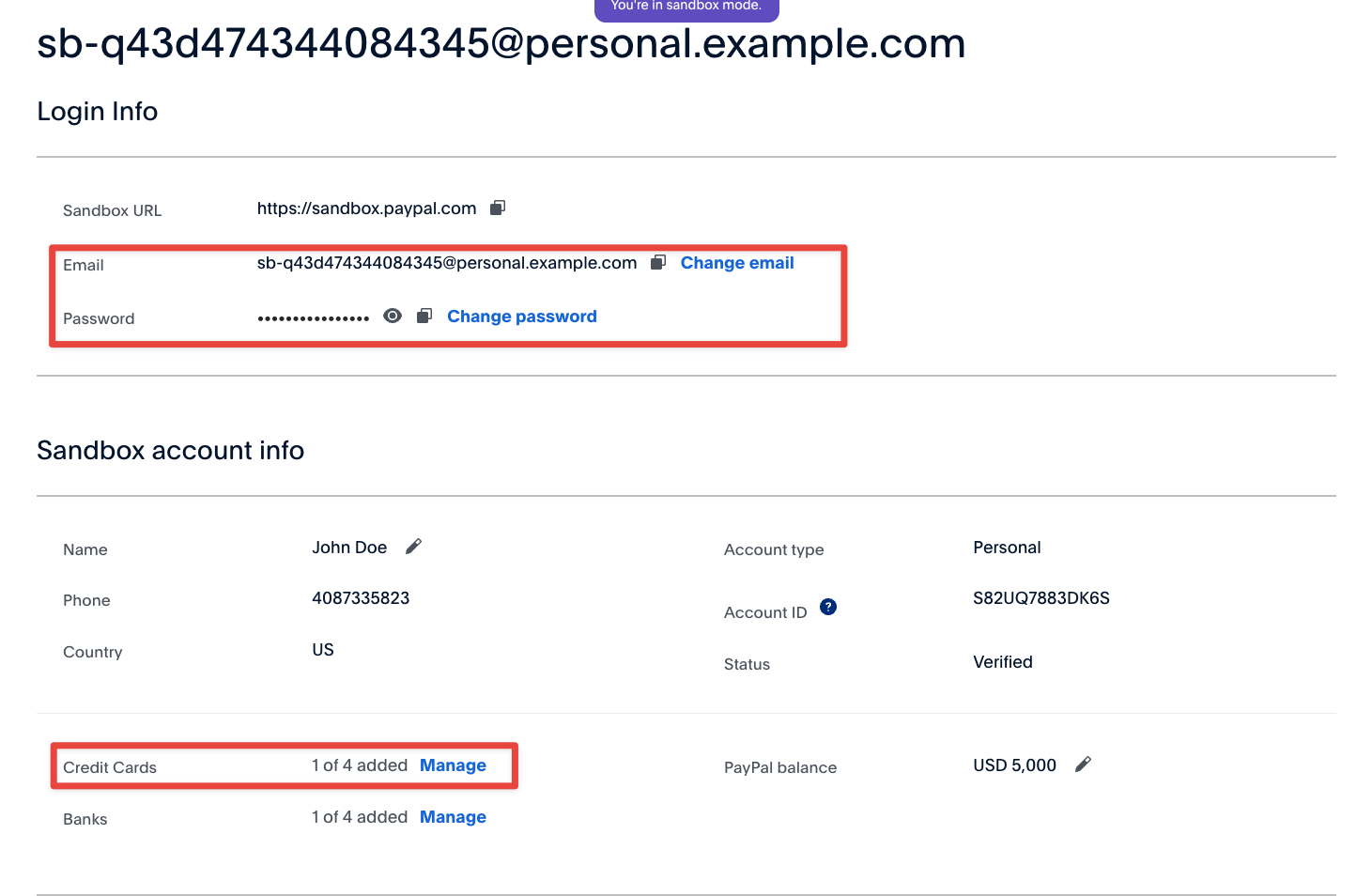Manage the linked banks
Image resolution: width=1372 pixels, height=896 pixels.
pyautogui.click(x=453, y=817)
